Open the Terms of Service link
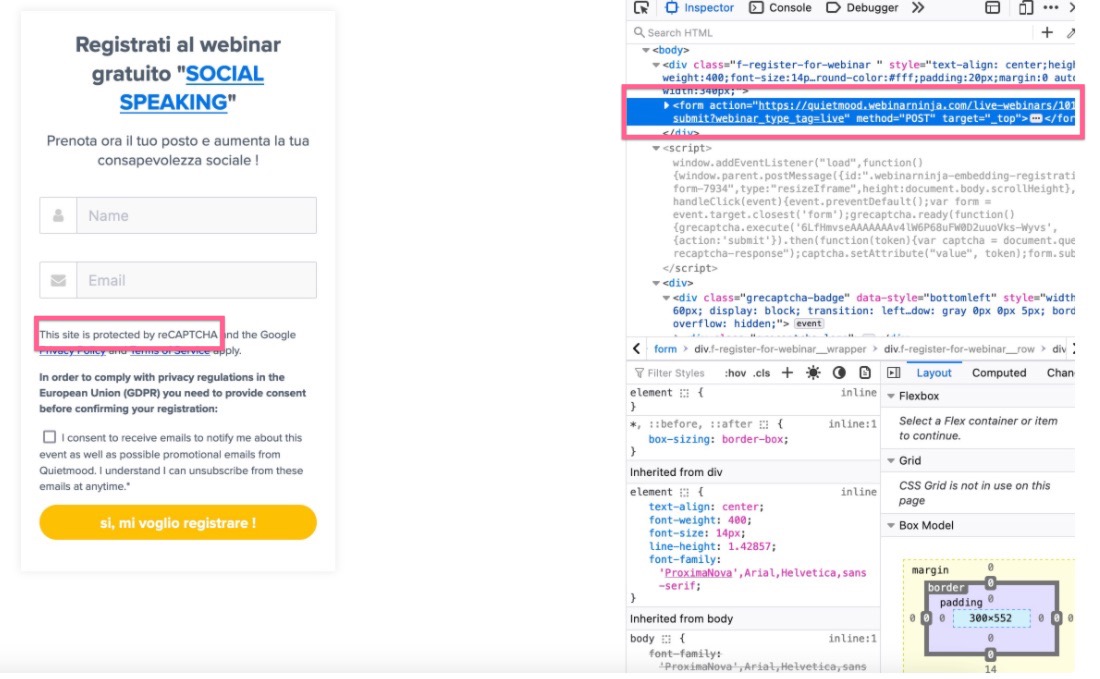The image size is (1100, 679). pos(170,351)
